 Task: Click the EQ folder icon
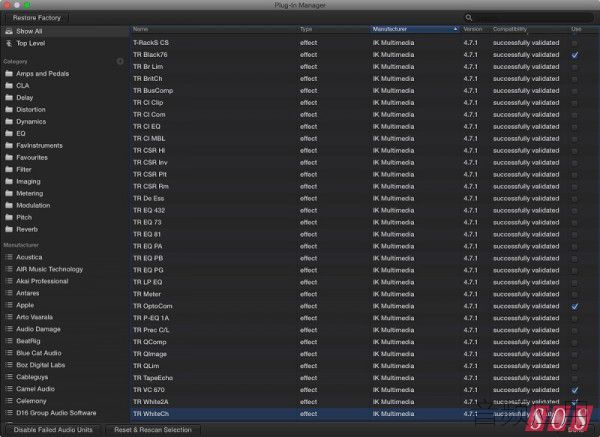9,133
